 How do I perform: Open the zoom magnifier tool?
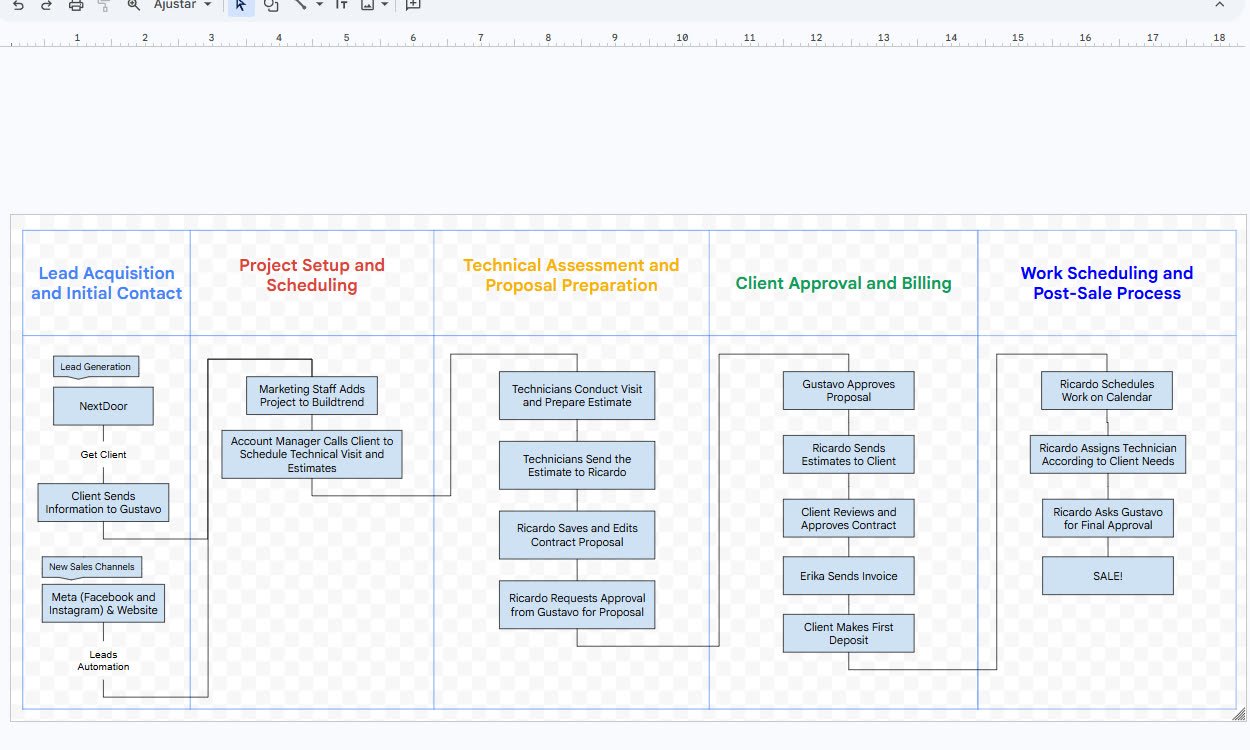tap(134, 5)
